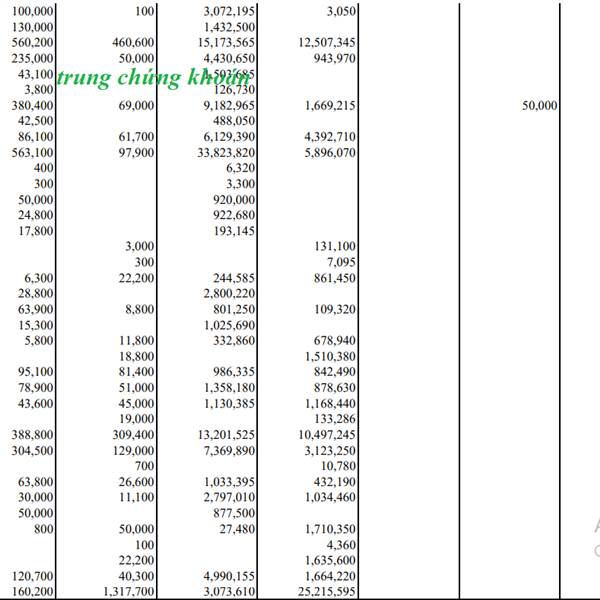Click the figure 10,780
Viewport: 600px width, 600px height.
click(x=338, y=466)
